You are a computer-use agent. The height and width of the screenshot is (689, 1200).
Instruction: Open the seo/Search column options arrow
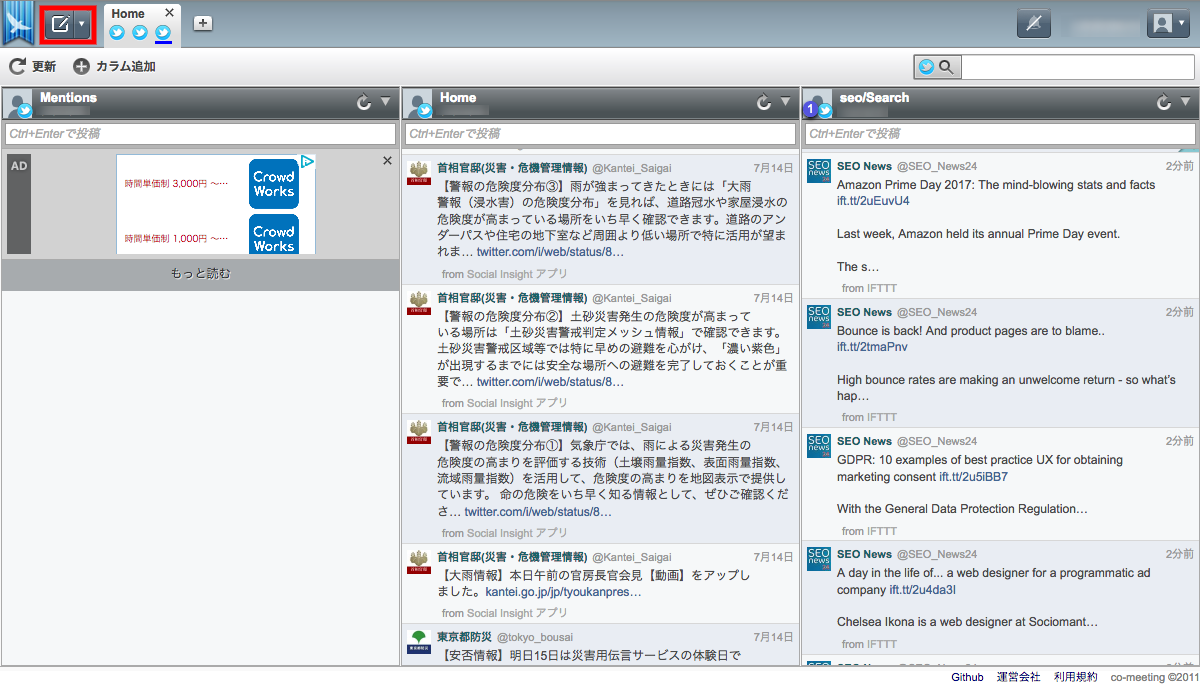point(1186,101)
